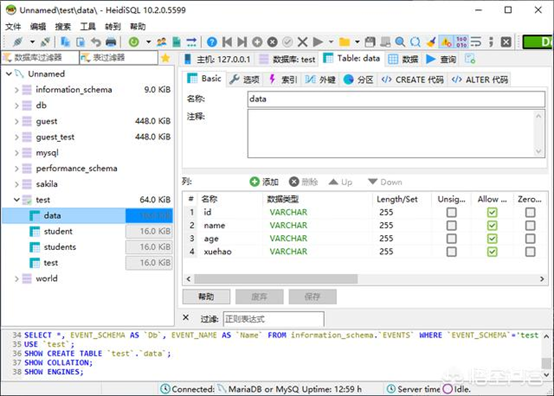
Task: Click the 添加 column button
Action: (x=264, y=182)
